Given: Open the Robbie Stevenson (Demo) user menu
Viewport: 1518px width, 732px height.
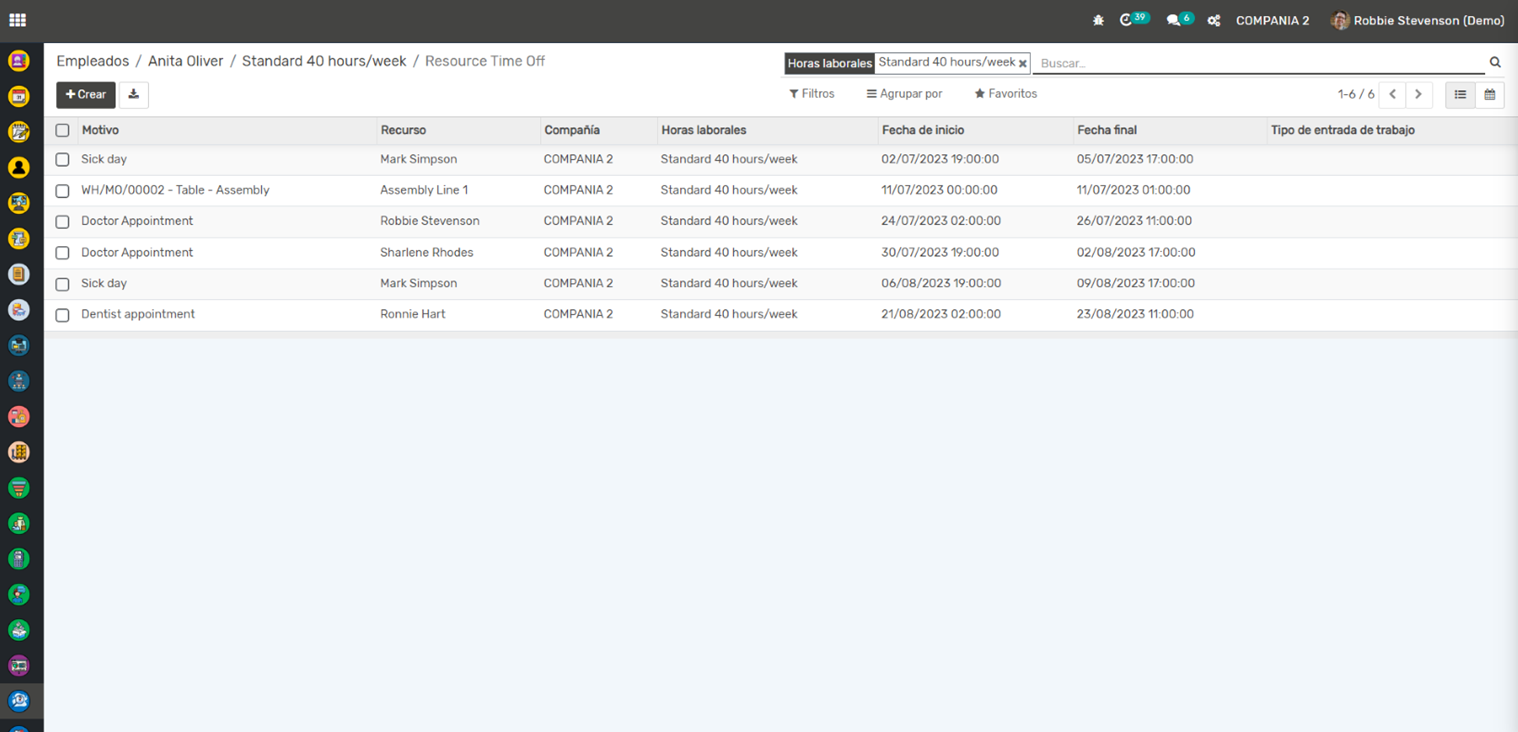Looking at the screenshot, I should click(x=1417, y=20).
